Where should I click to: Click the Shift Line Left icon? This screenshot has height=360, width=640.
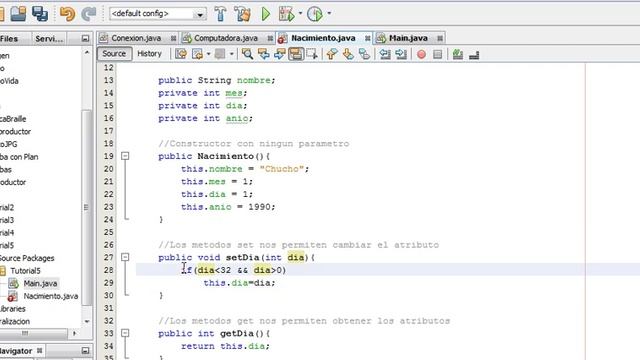pos(385,54)
